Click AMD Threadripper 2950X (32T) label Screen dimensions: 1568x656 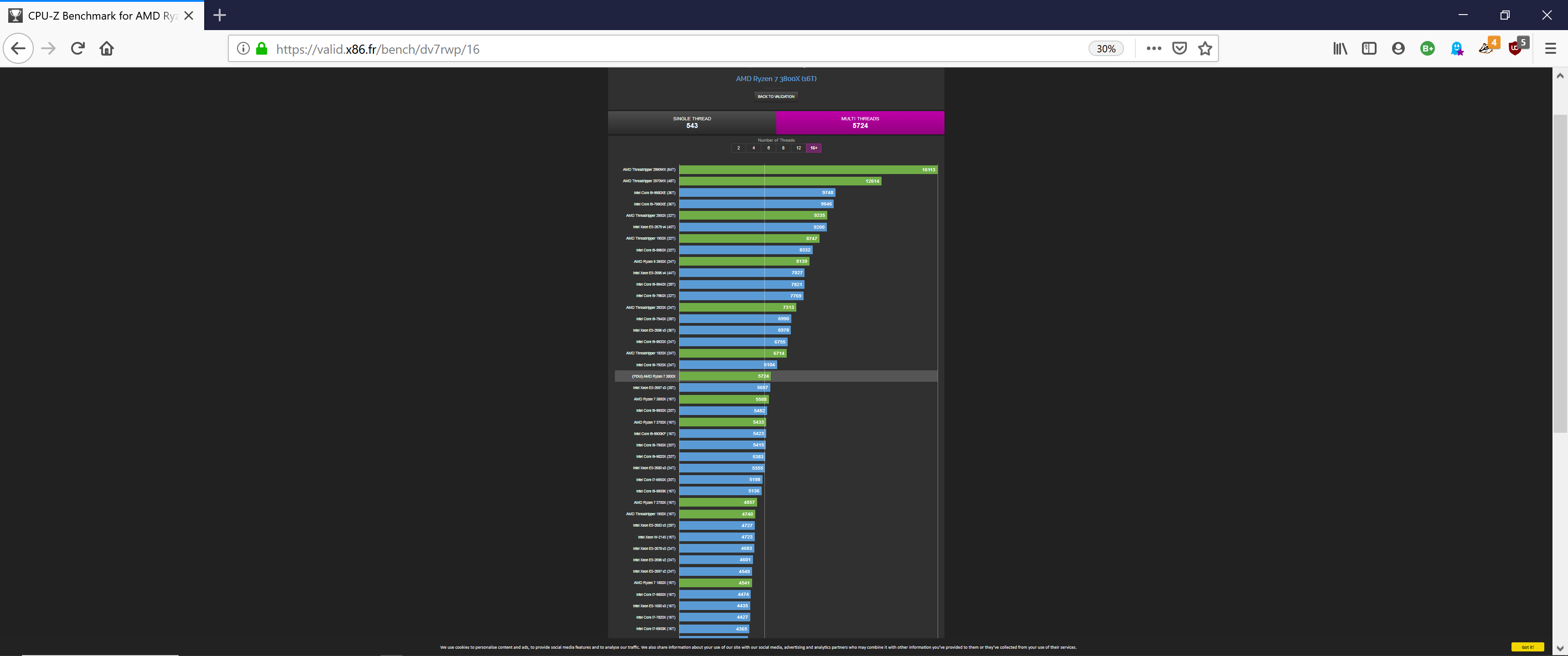(651, 215)
